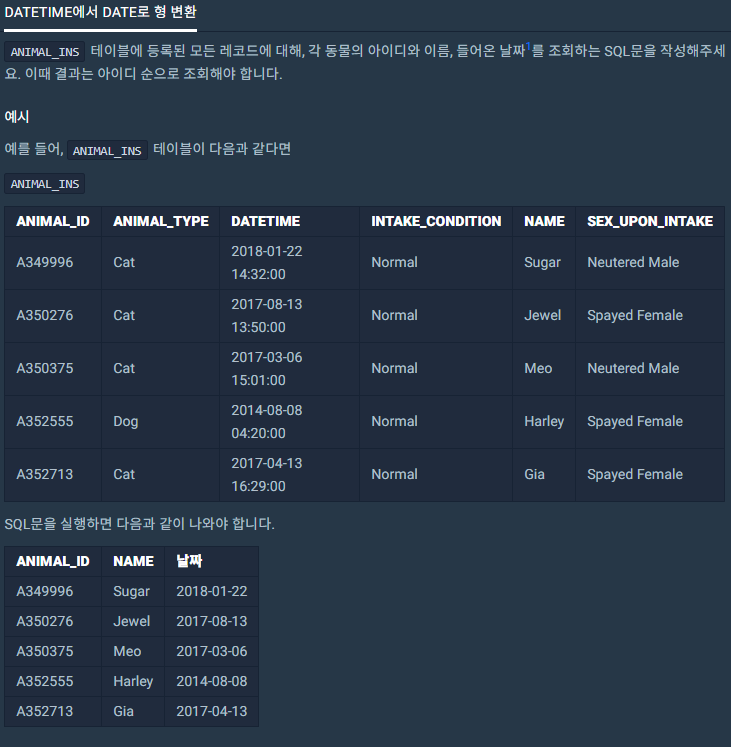Click NAME header in the result table
This screenshot has height=747, width=731.
133,562
